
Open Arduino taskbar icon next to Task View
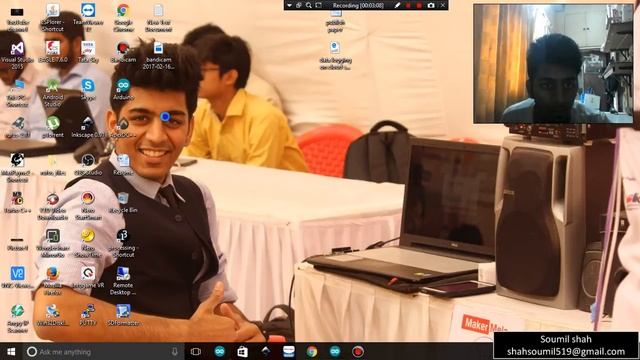tap(220, 351)
